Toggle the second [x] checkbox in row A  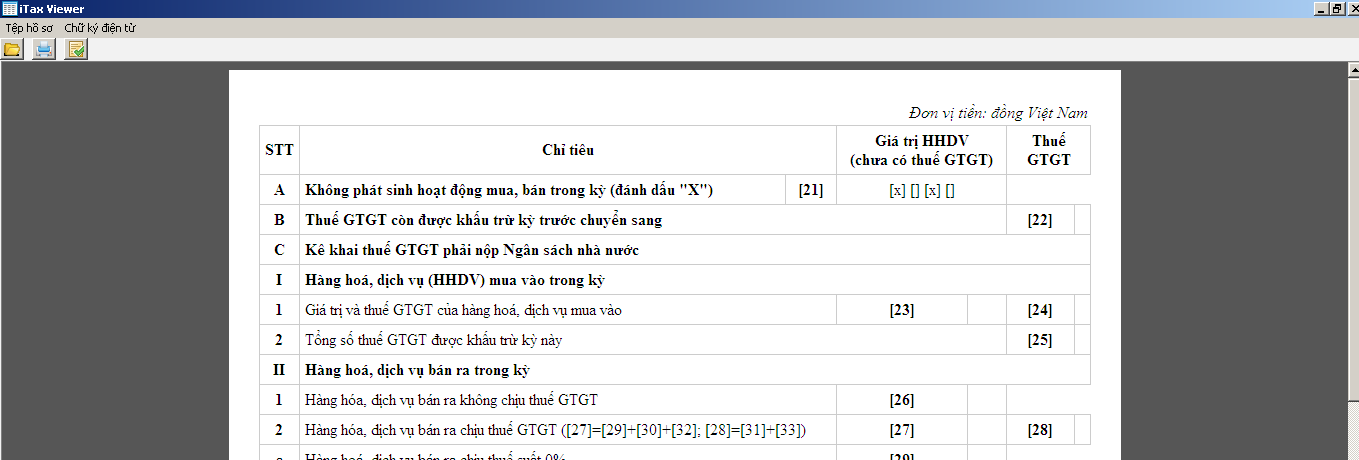(932, 190)
